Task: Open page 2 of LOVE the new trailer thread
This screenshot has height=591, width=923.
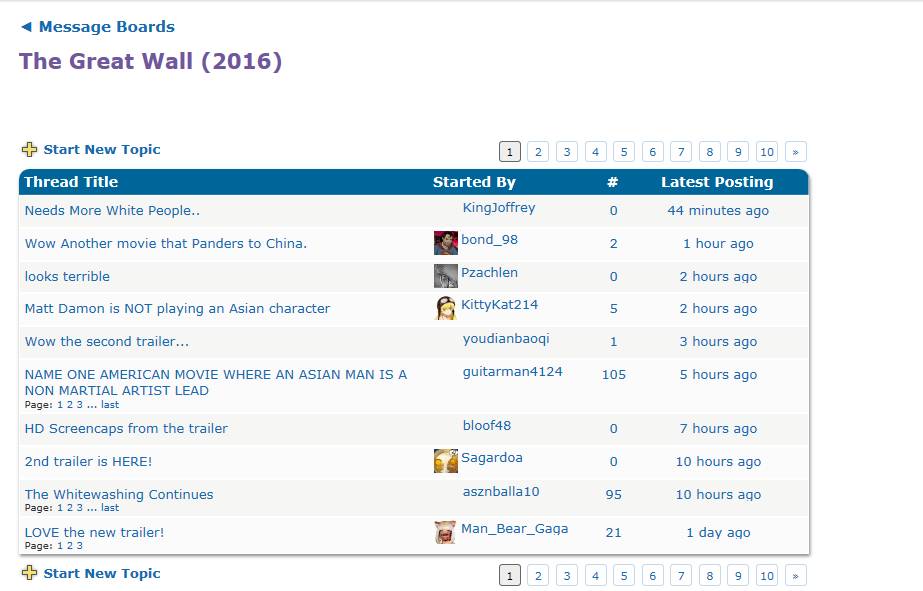Action: (69, 546)
